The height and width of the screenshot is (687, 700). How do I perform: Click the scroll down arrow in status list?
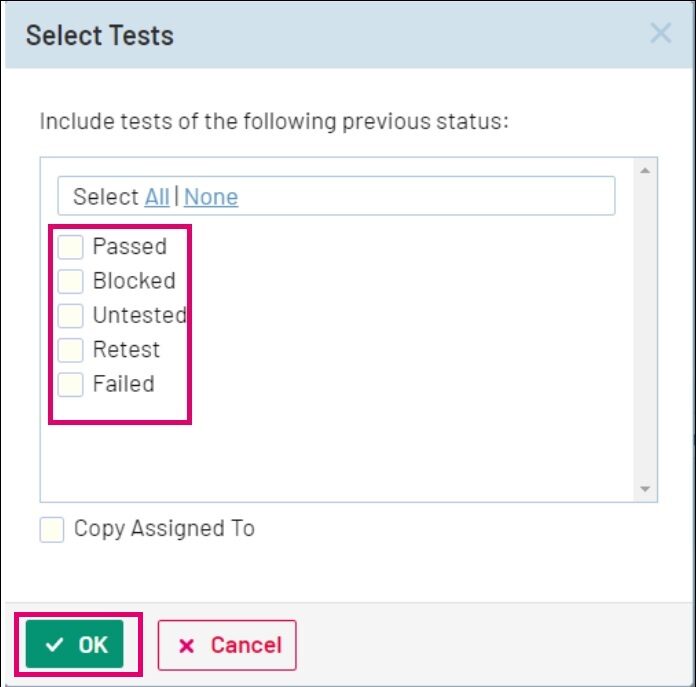click(x=645, y=489)
